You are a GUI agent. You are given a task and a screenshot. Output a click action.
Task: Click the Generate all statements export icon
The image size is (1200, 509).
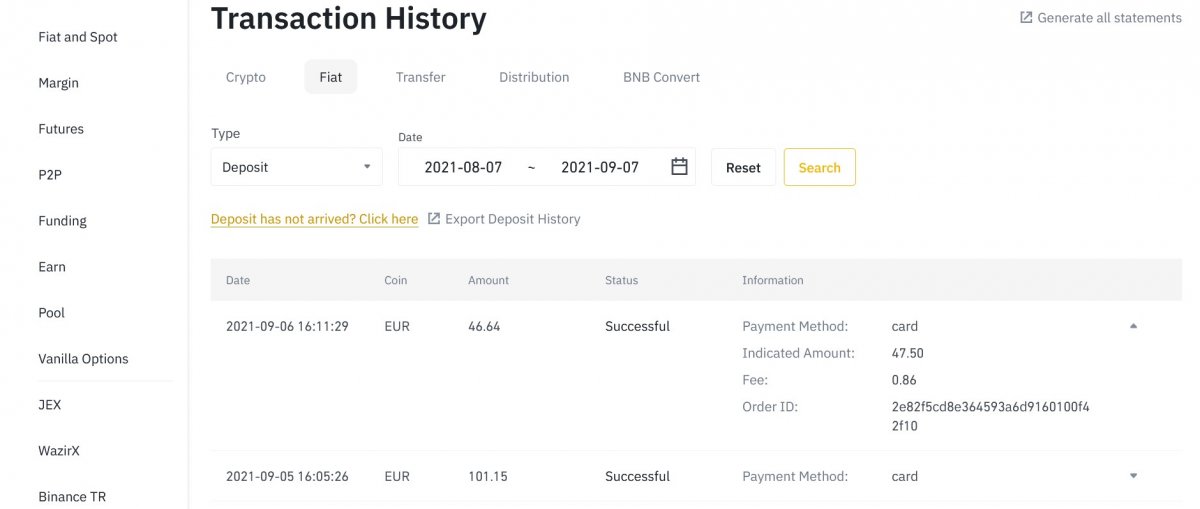(x=1026, y=18)
